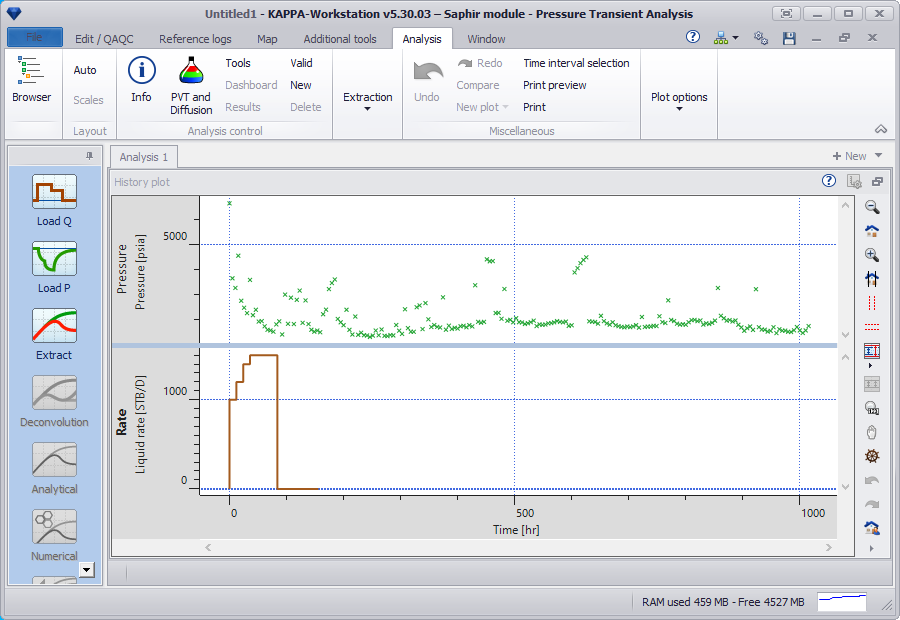Restore History plot pane window
Screen dimensions: 900x620
tap(877, 181)
